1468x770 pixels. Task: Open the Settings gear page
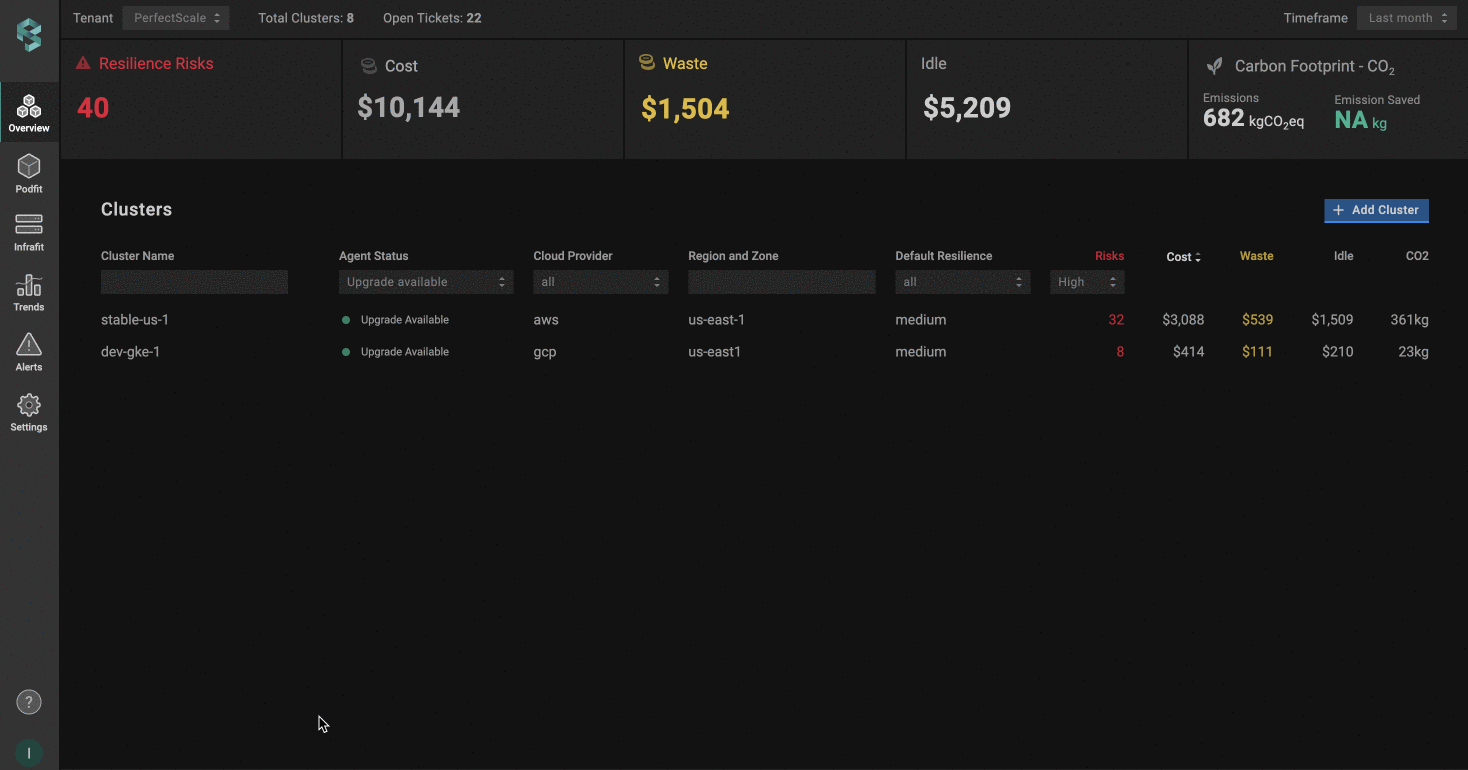(29, 412)
